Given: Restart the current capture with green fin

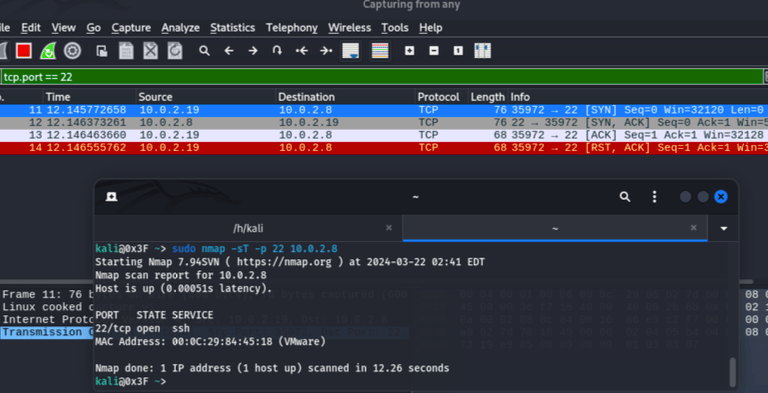Looking at the screenshot, I should [48, 51].
